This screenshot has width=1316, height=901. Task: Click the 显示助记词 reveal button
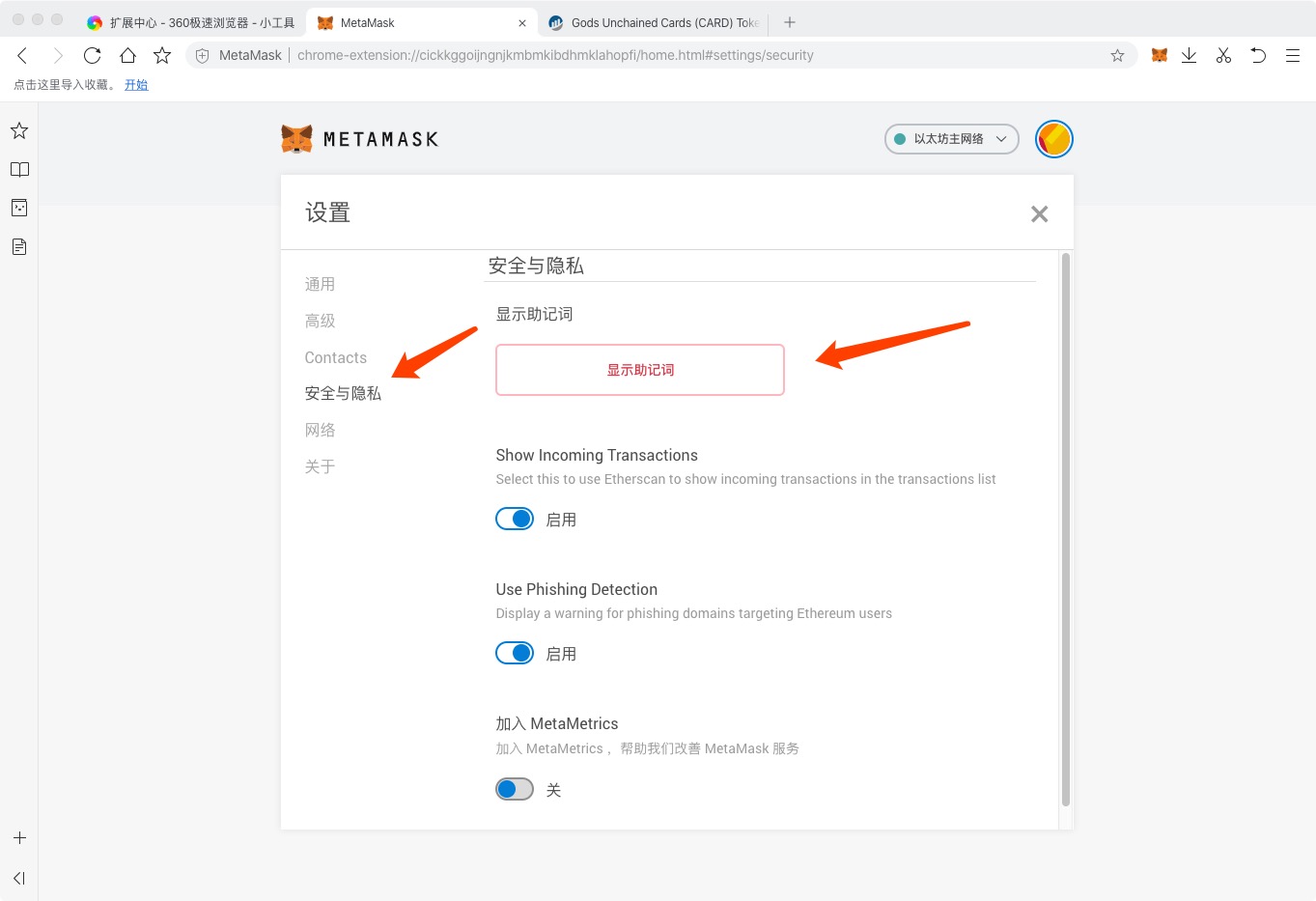tap(640, 370)
